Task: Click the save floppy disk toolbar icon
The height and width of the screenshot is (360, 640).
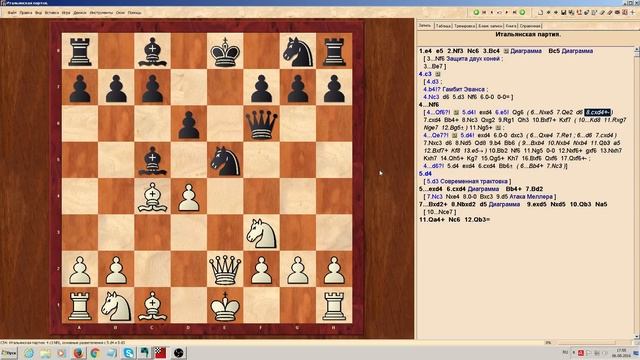Action: [564, 12]
